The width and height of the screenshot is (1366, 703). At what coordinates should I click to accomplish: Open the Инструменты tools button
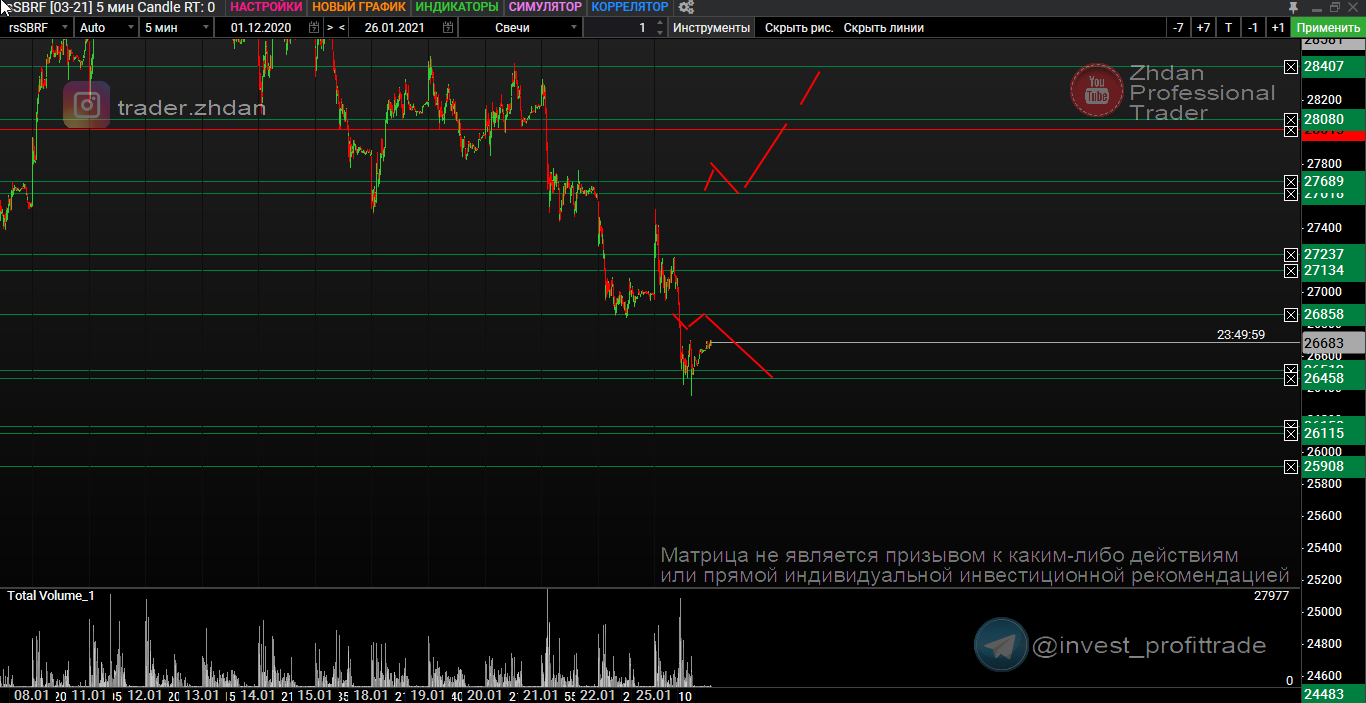[711, 28]
